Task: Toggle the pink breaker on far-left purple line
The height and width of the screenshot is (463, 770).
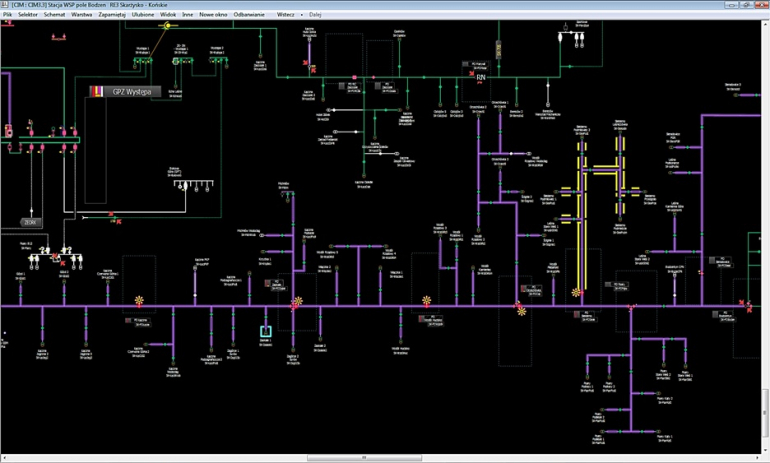Action: 9,129
